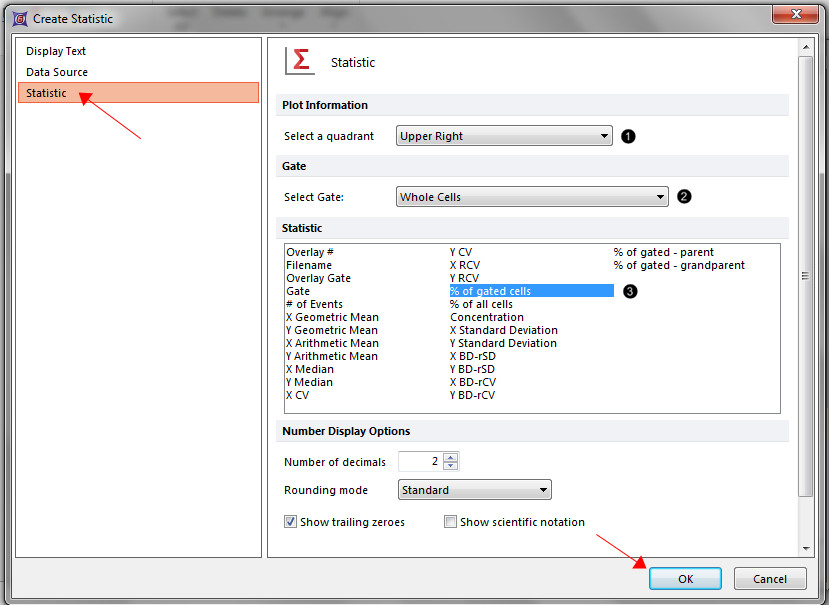Confirm with the OK button
This screenshot has height=605, width=829.
point(685,579)
